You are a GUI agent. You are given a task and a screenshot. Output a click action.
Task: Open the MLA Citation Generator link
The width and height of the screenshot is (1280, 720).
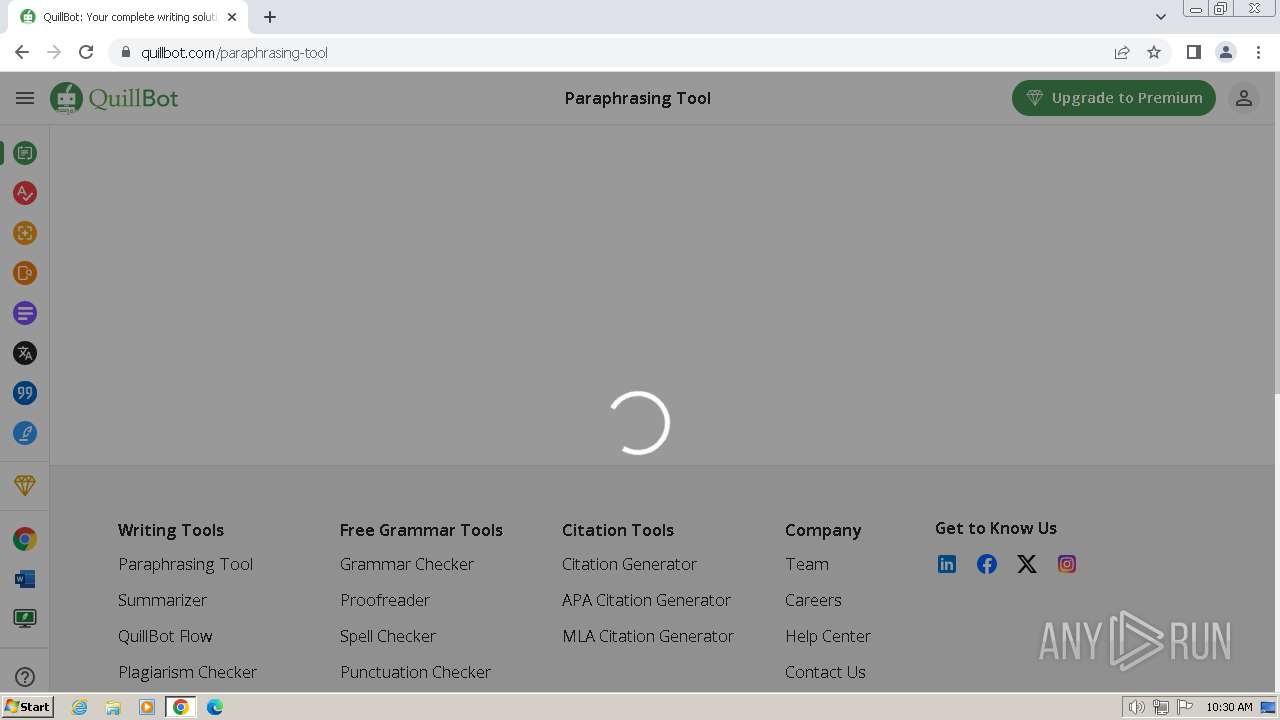[648, 636]
